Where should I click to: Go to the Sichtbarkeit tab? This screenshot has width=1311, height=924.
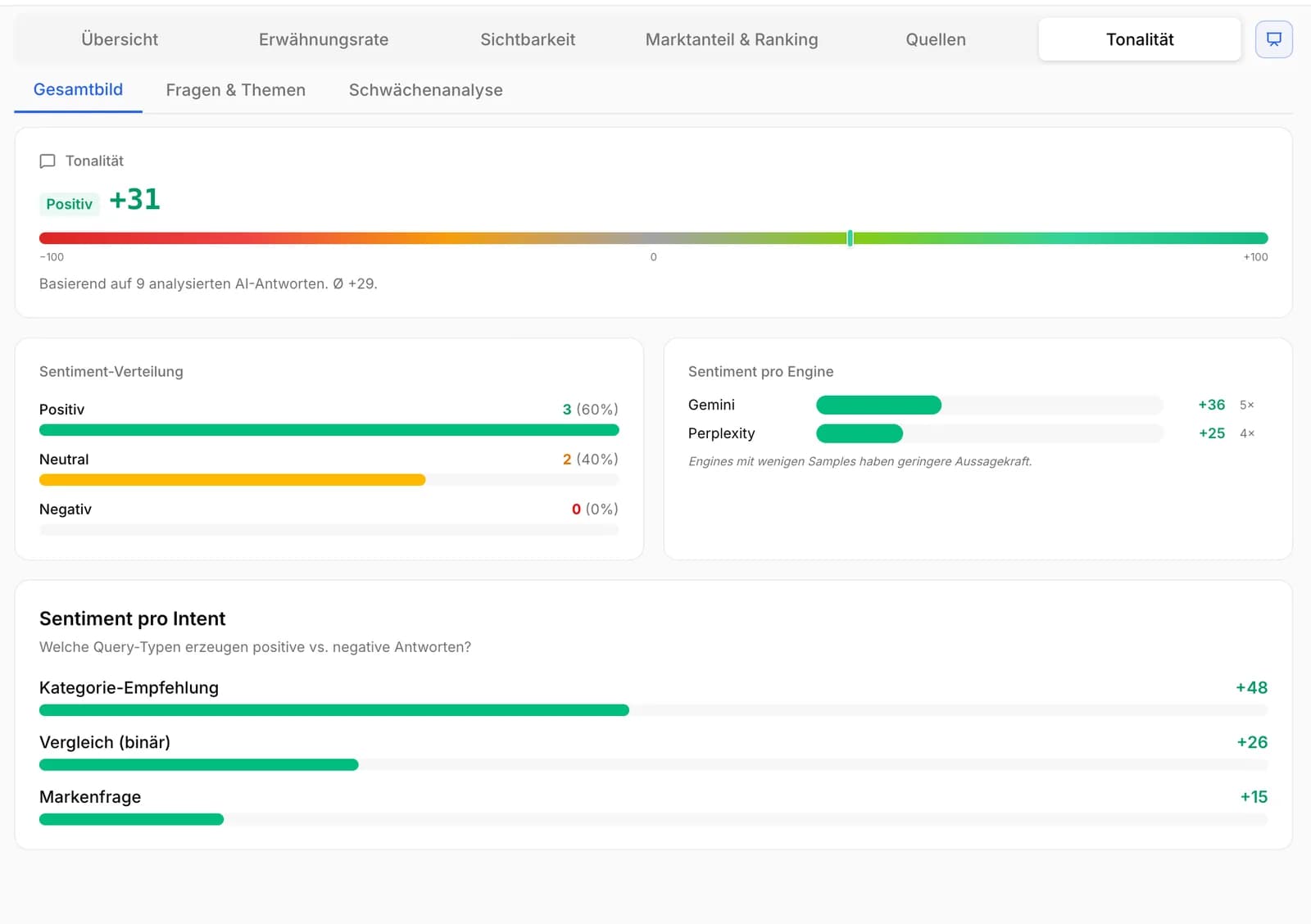click(x=528, y=39)
